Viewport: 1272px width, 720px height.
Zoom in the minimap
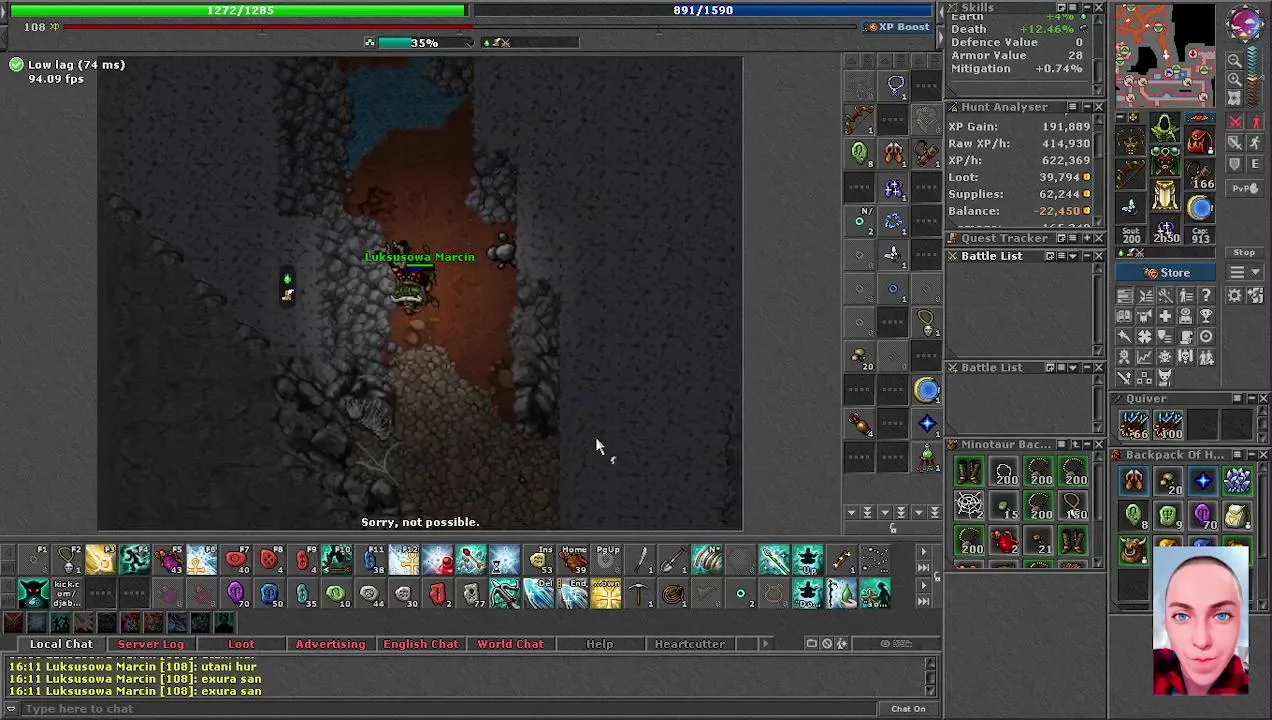point(1234,79)
